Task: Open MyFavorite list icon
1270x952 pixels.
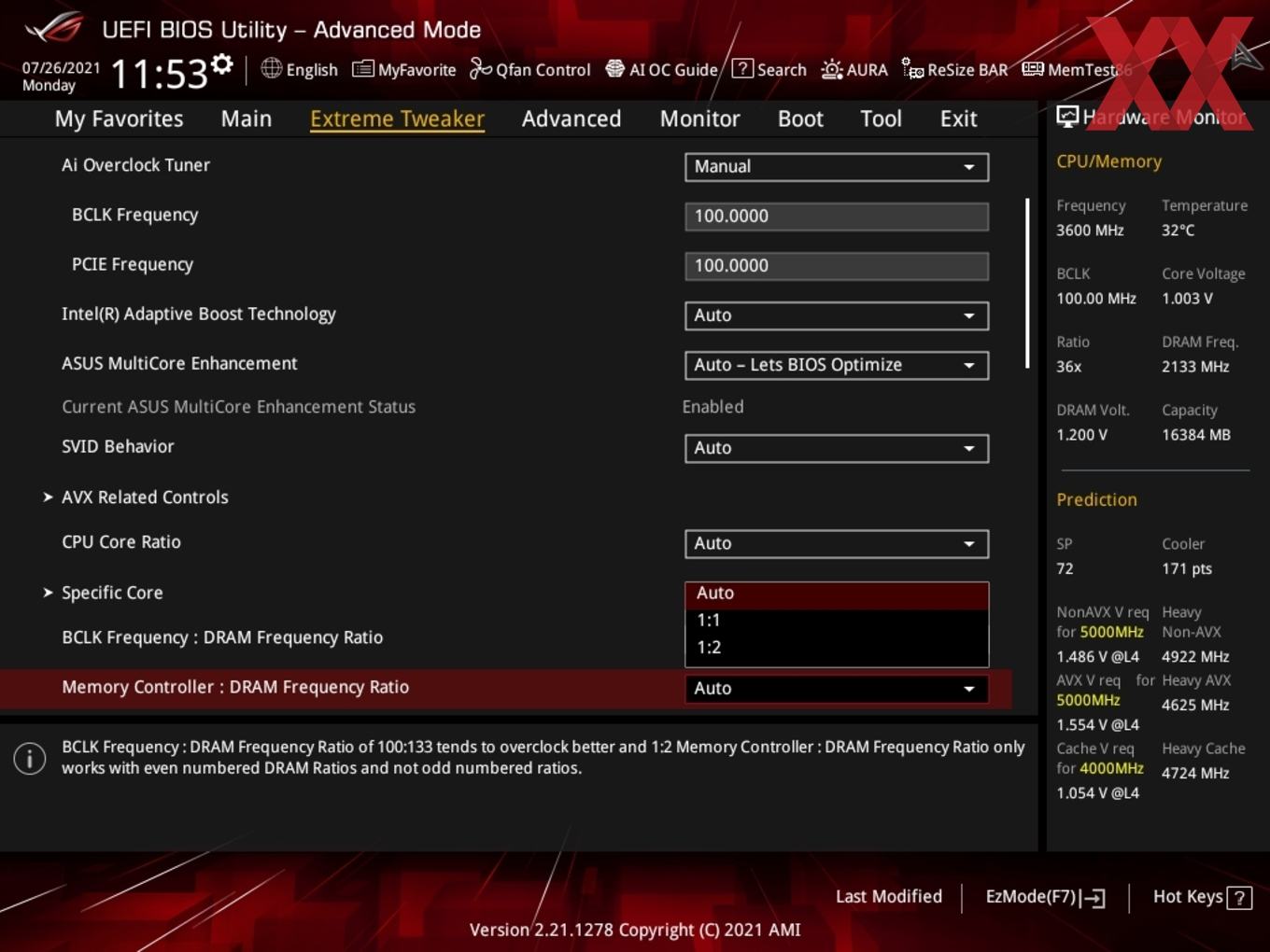Action: tap(362, 69)
